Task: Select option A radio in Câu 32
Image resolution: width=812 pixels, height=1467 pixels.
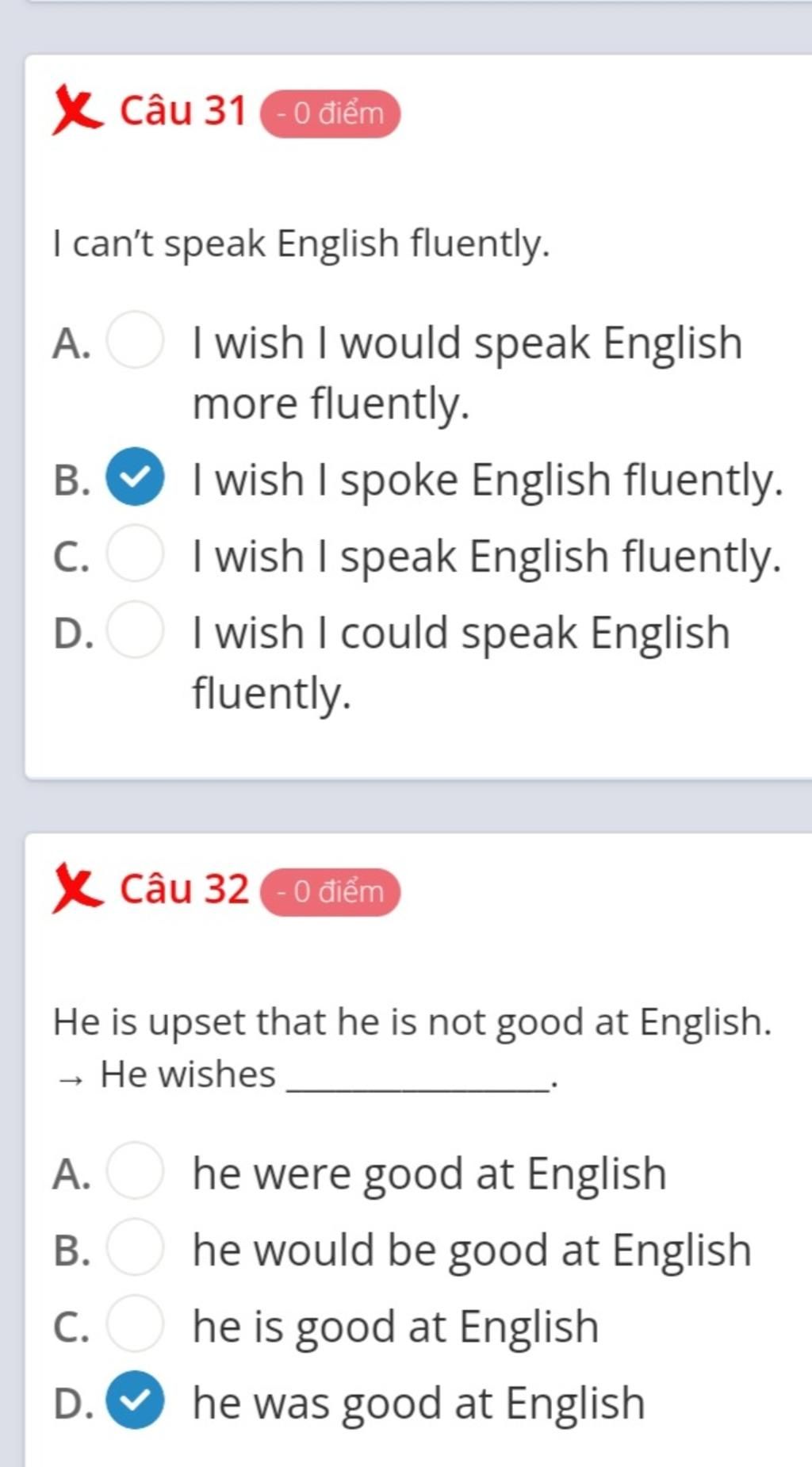Action: click(136, 1170)
